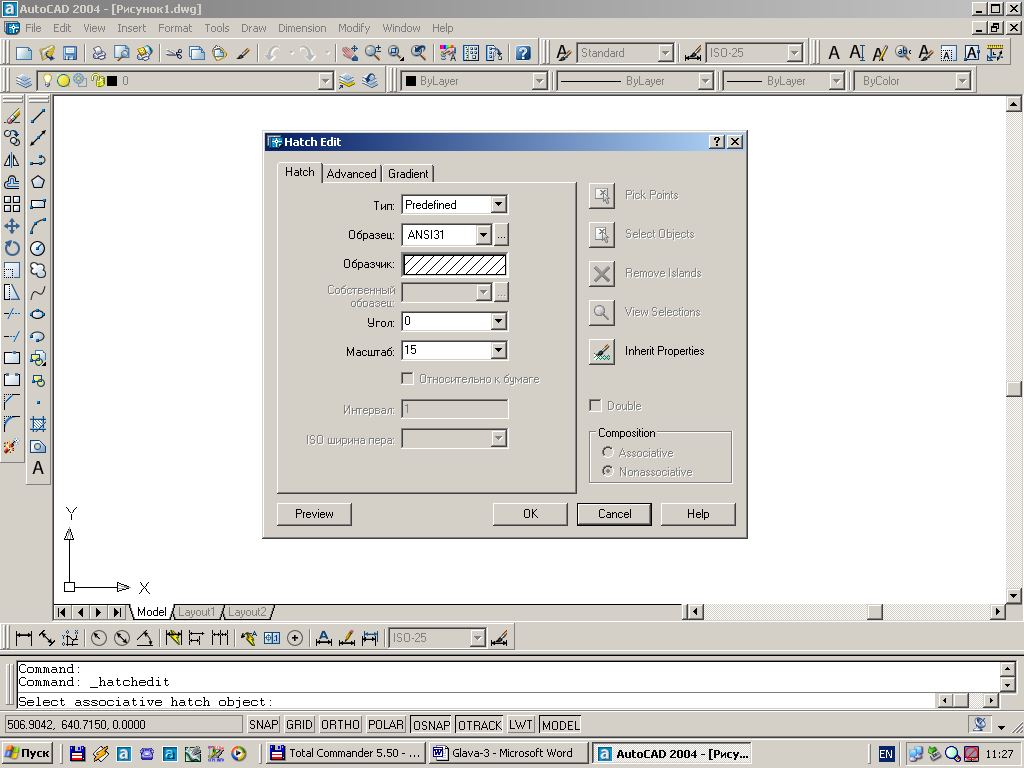Toggle GRID mode in status bar
The width and height of the screenshot is (1024, 768).
coord(299,725)
